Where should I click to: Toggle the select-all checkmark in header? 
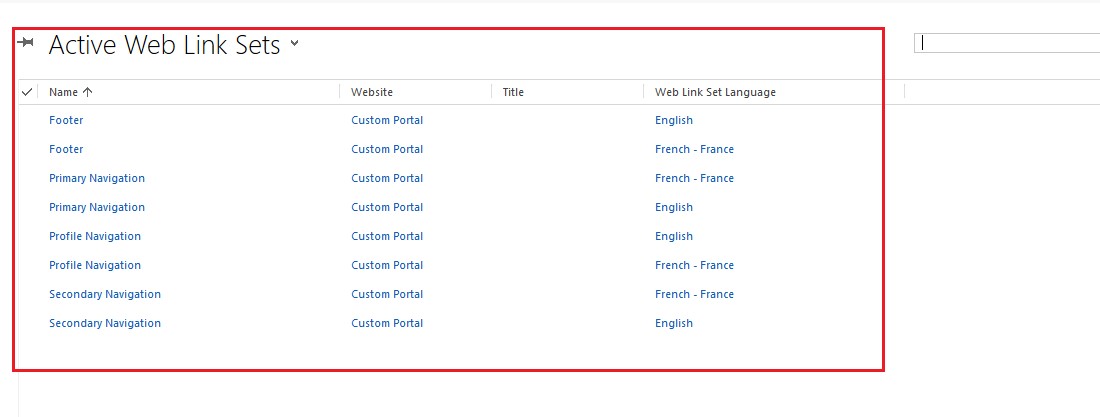pyautogui.click(x=27, y=92)
